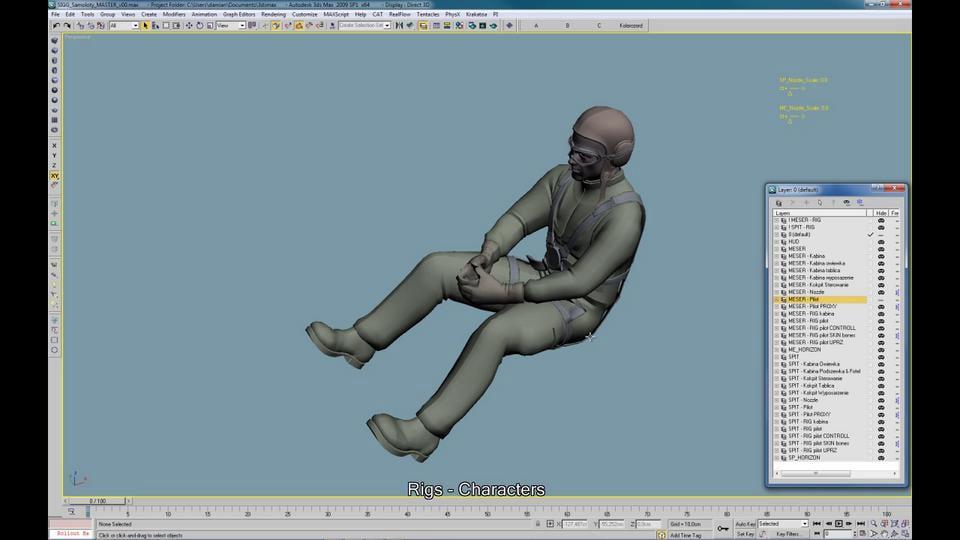960x540 pixels.
Task: Open the Animation menu
Action: (204, 14)
